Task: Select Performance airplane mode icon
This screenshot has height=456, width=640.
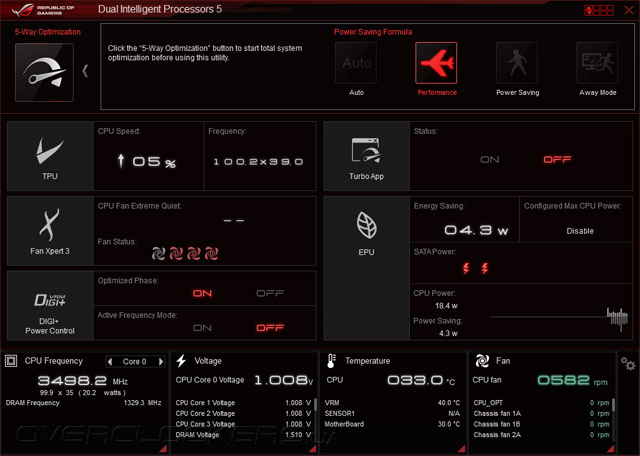Action: coord(436,63)
